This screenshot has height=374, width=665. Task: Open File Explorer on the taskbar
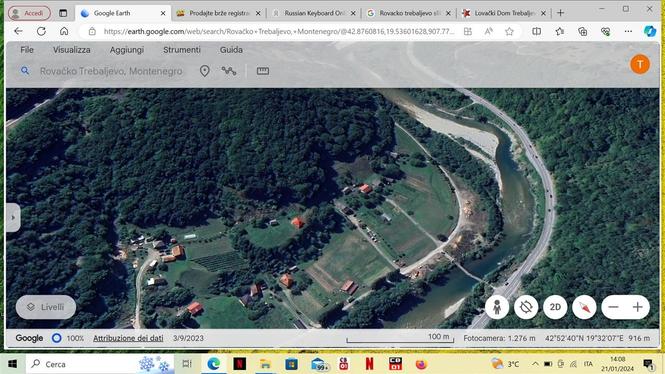[x=265, y=364]
